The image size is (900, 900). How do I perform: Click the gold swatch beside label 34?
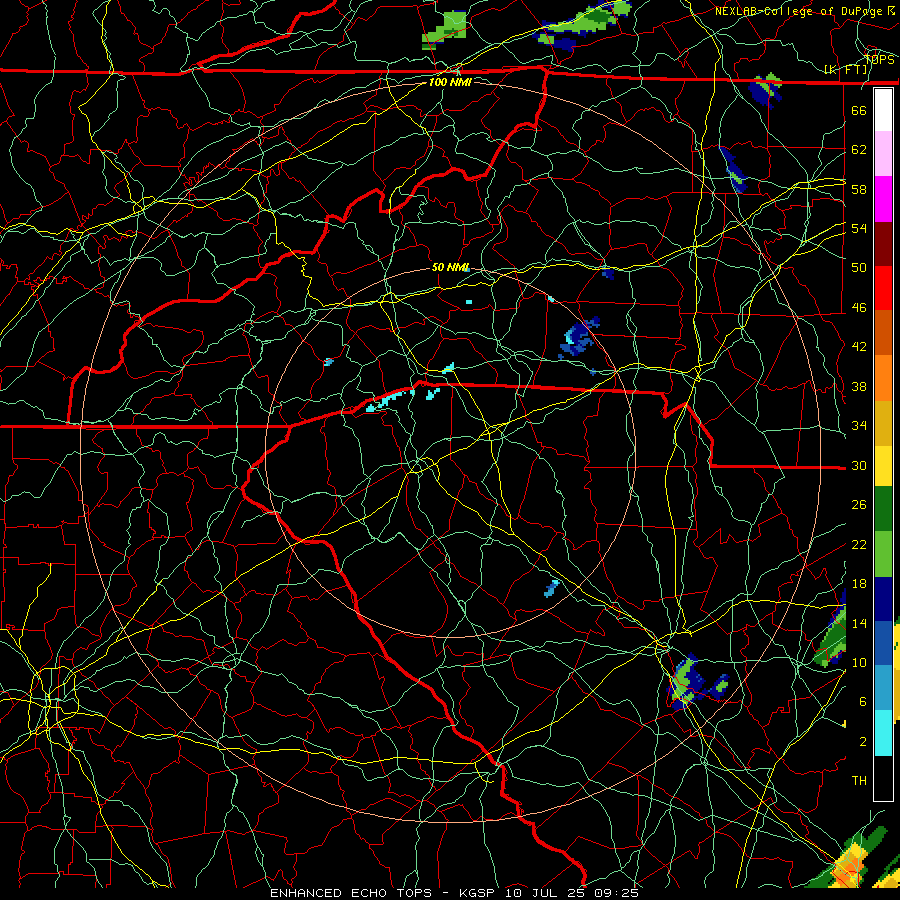point(883,423)
